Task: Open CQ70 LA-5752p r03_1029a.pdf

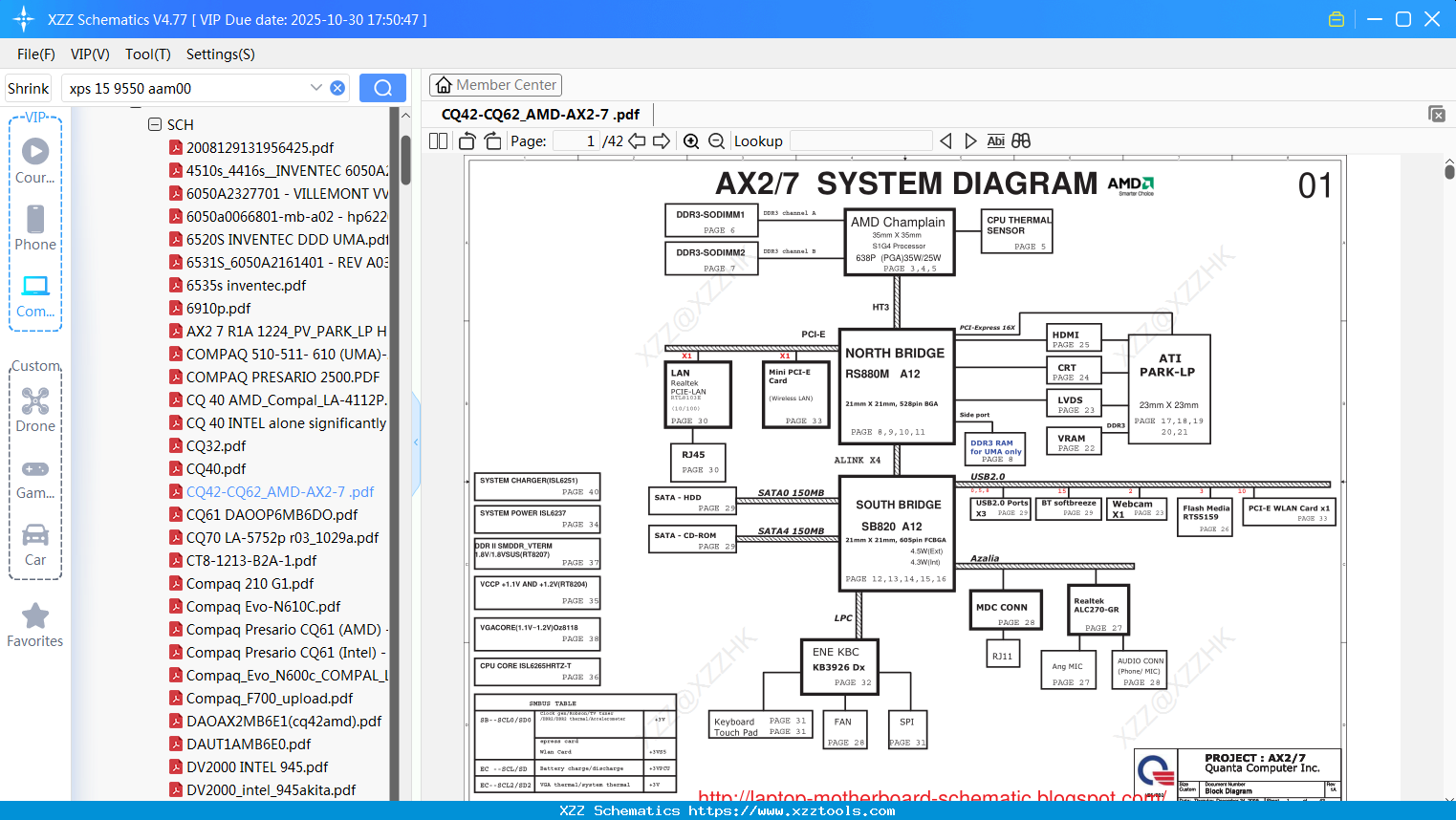Action: [282, 537]
